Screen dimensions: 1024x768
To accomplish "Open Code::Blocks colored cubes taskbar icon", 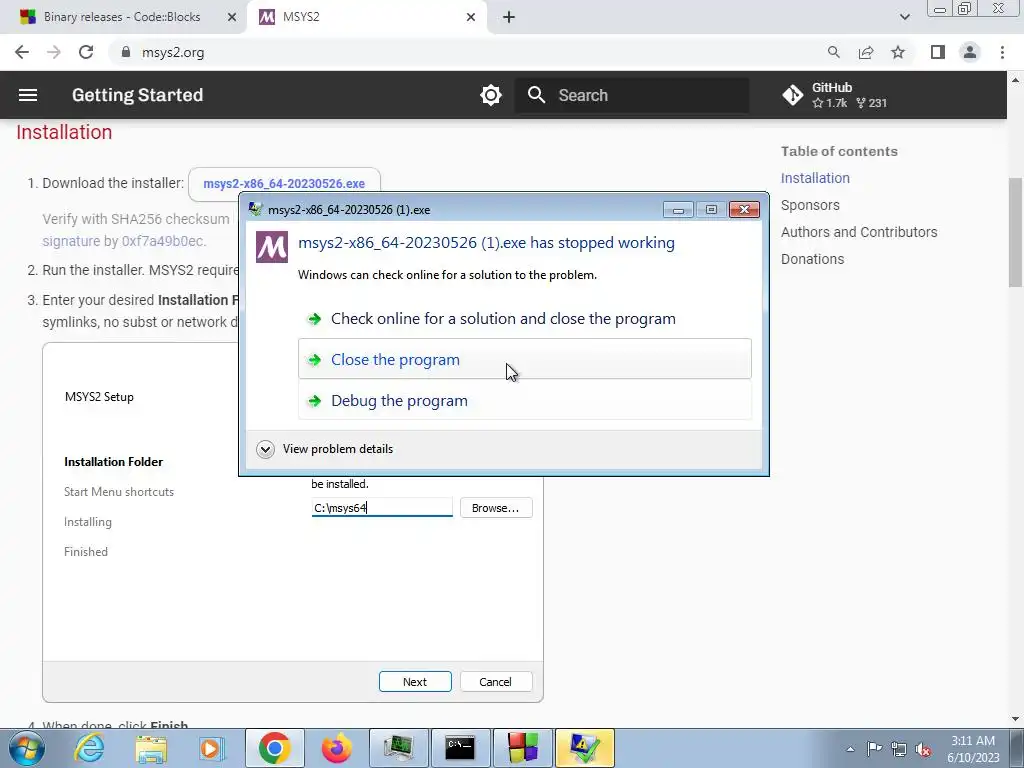I will tap(523, 748).
